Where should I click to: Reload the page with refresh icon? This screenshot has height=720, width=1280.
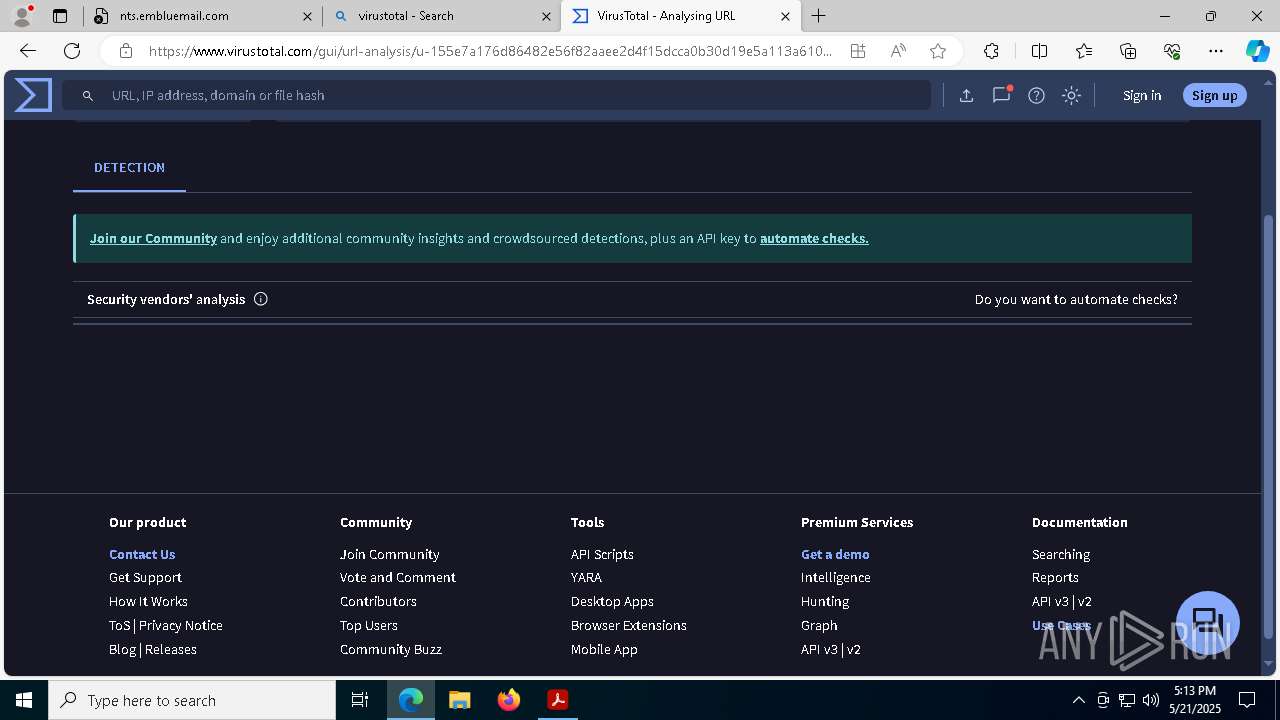72,51
